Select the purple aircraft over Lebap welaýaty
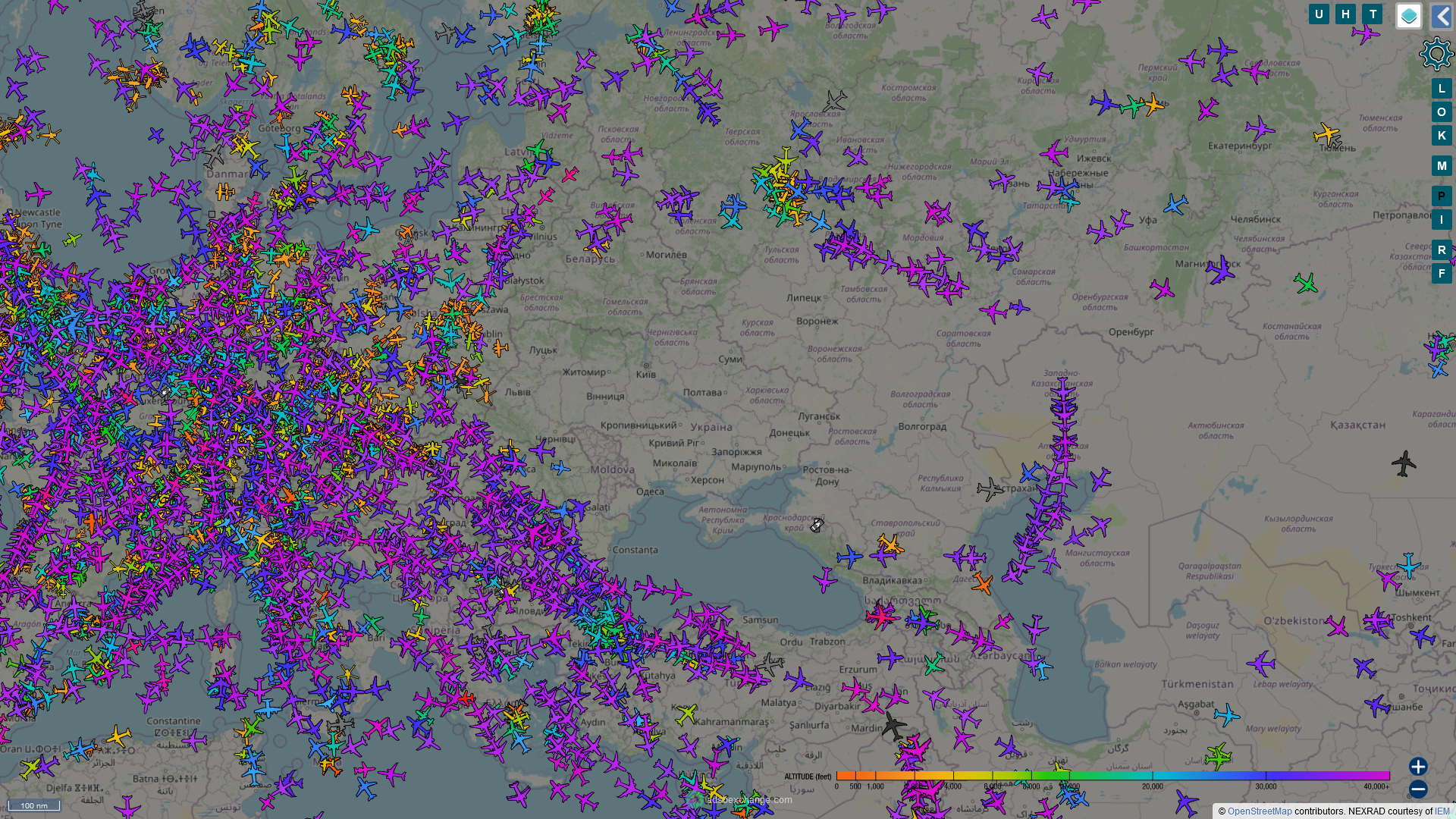Image resolution: width=1456 pixels, height=819 pixels. click(x=1261, y=664)
